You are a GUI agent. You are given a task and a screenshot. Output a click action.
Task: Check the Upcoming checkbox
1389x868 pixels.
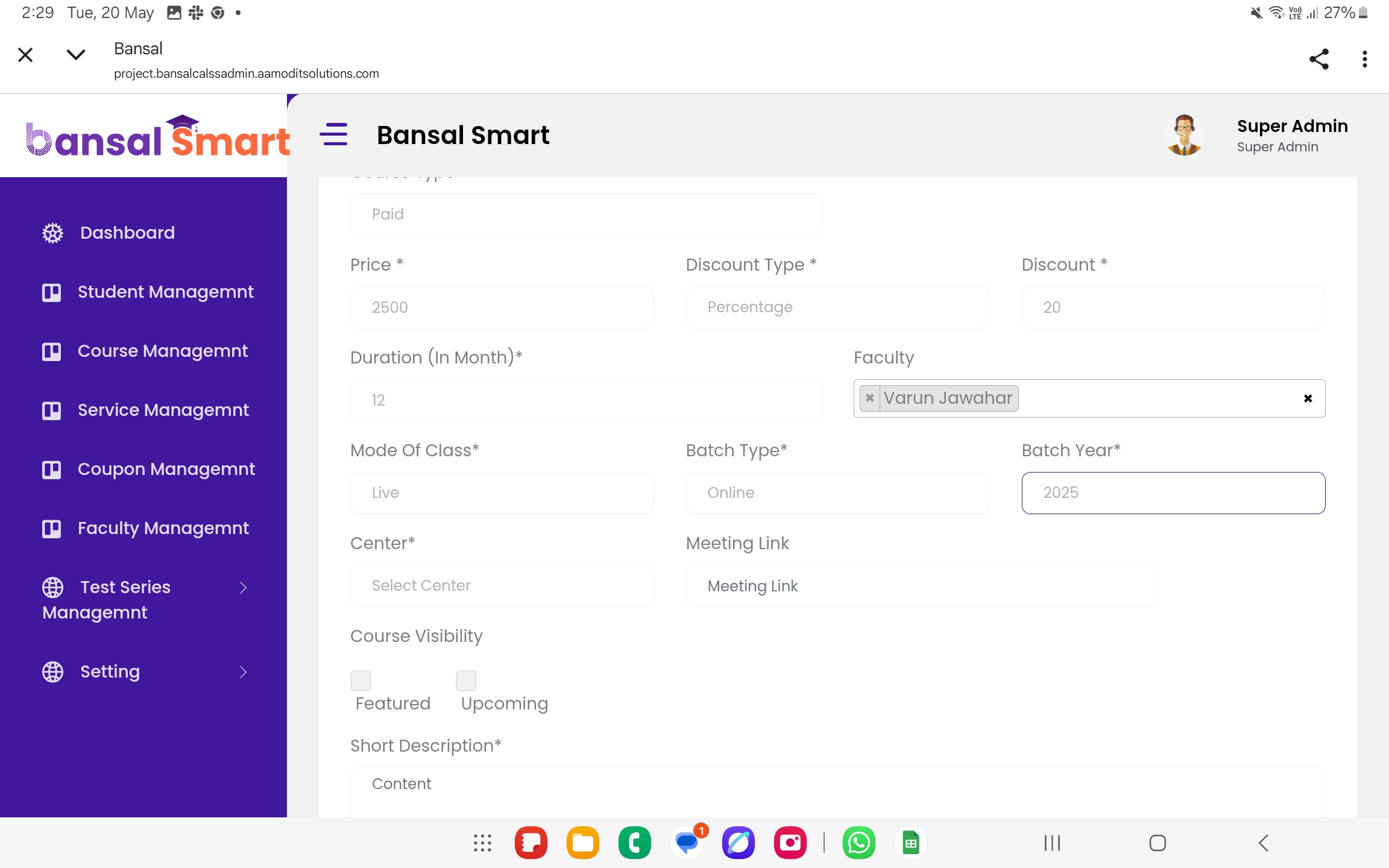pyautogui.click(x=466, y=681)
